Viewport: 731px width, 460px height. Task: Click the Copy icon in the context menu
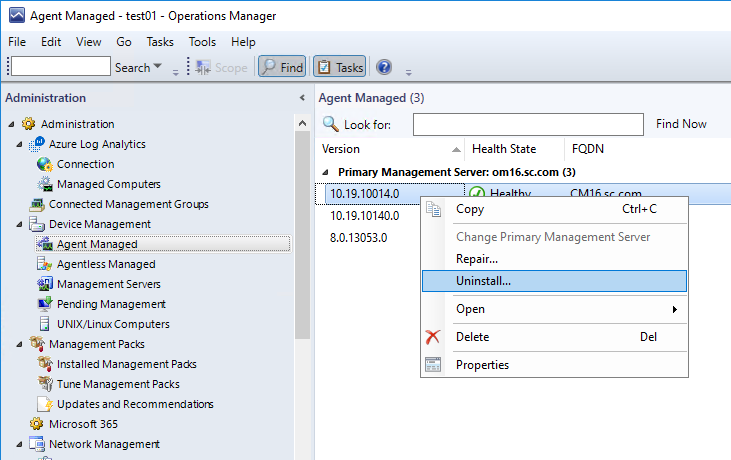pyautogui.click(x=433, y=209)
